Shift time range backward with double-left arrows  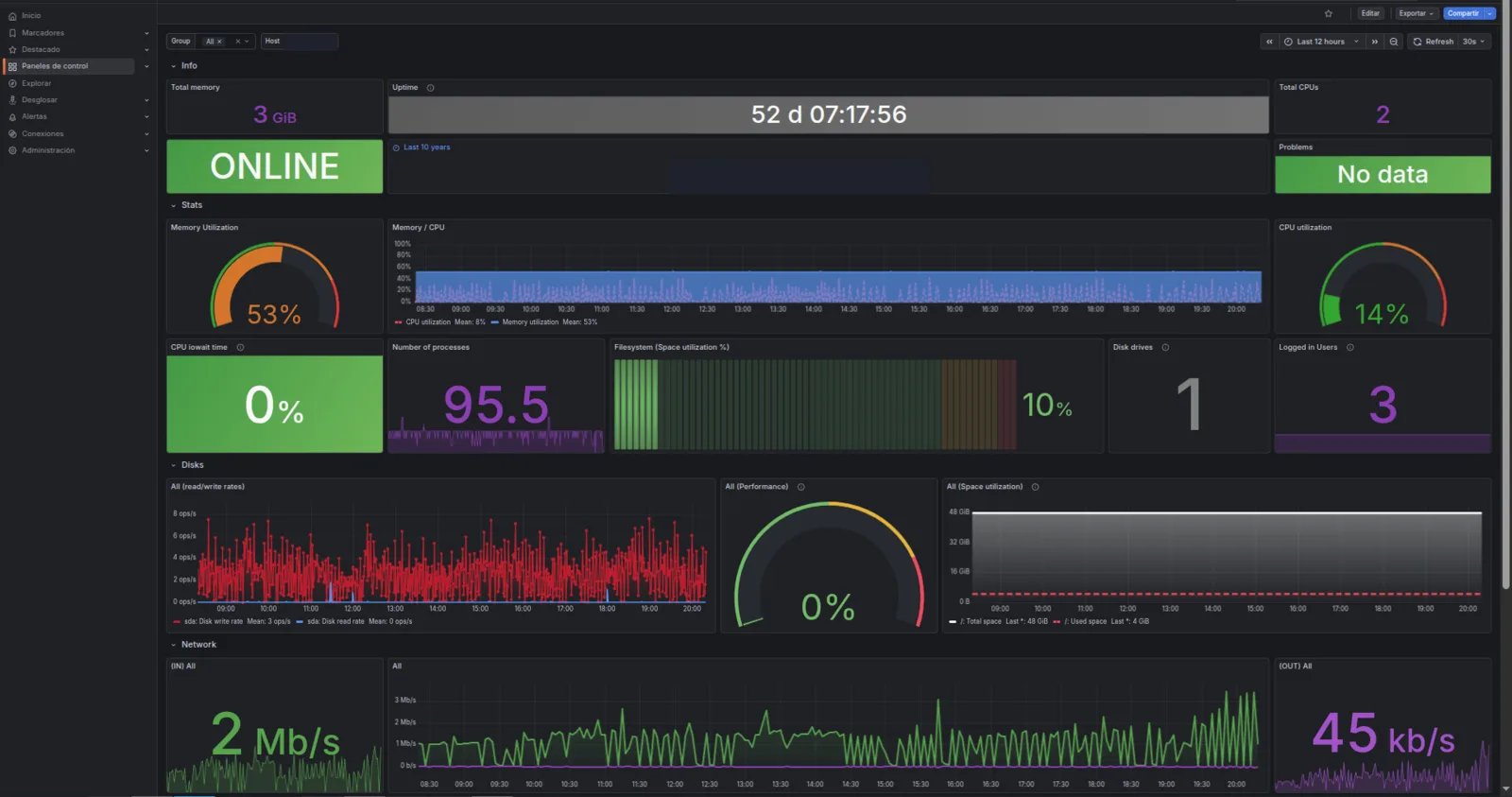click(x=1269, y=42)
